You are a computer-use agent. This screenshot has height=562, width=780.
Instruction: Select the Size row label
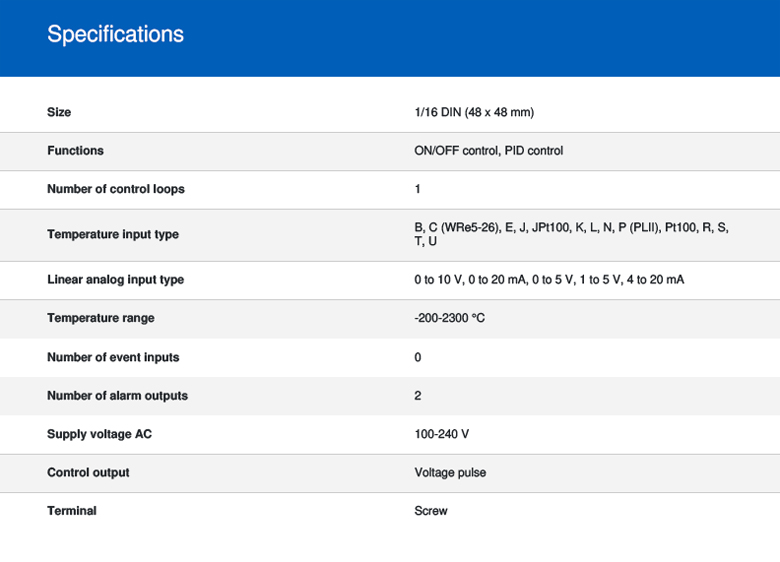[59, 112]
